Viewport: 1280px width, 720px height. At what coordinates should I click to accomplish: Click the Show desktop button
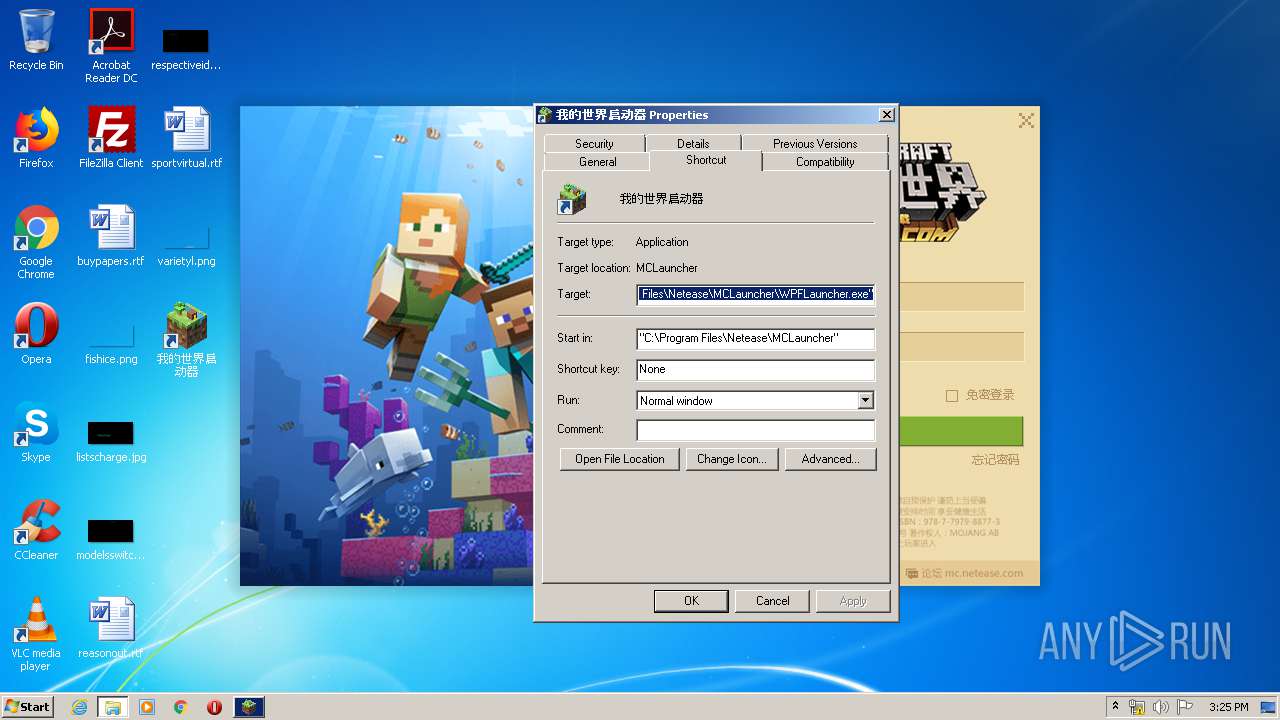1269,707
